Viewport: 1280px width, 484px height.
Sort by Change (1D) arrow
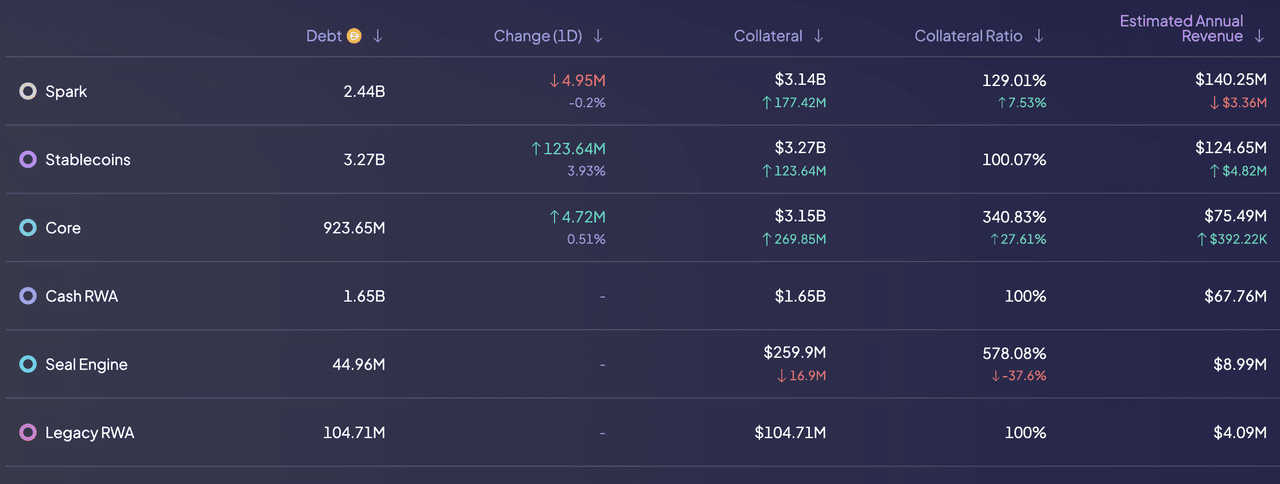598,36
